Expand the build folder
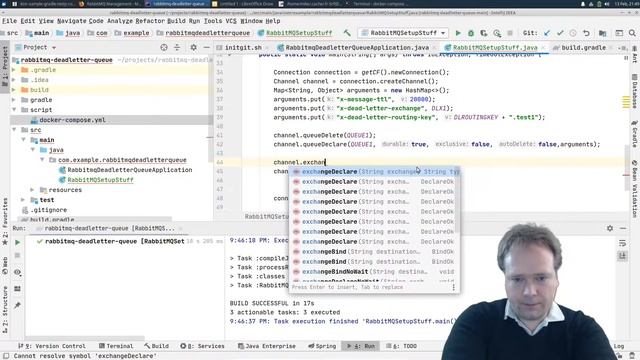Screen dimensions: 640x360 pos(14,90)
